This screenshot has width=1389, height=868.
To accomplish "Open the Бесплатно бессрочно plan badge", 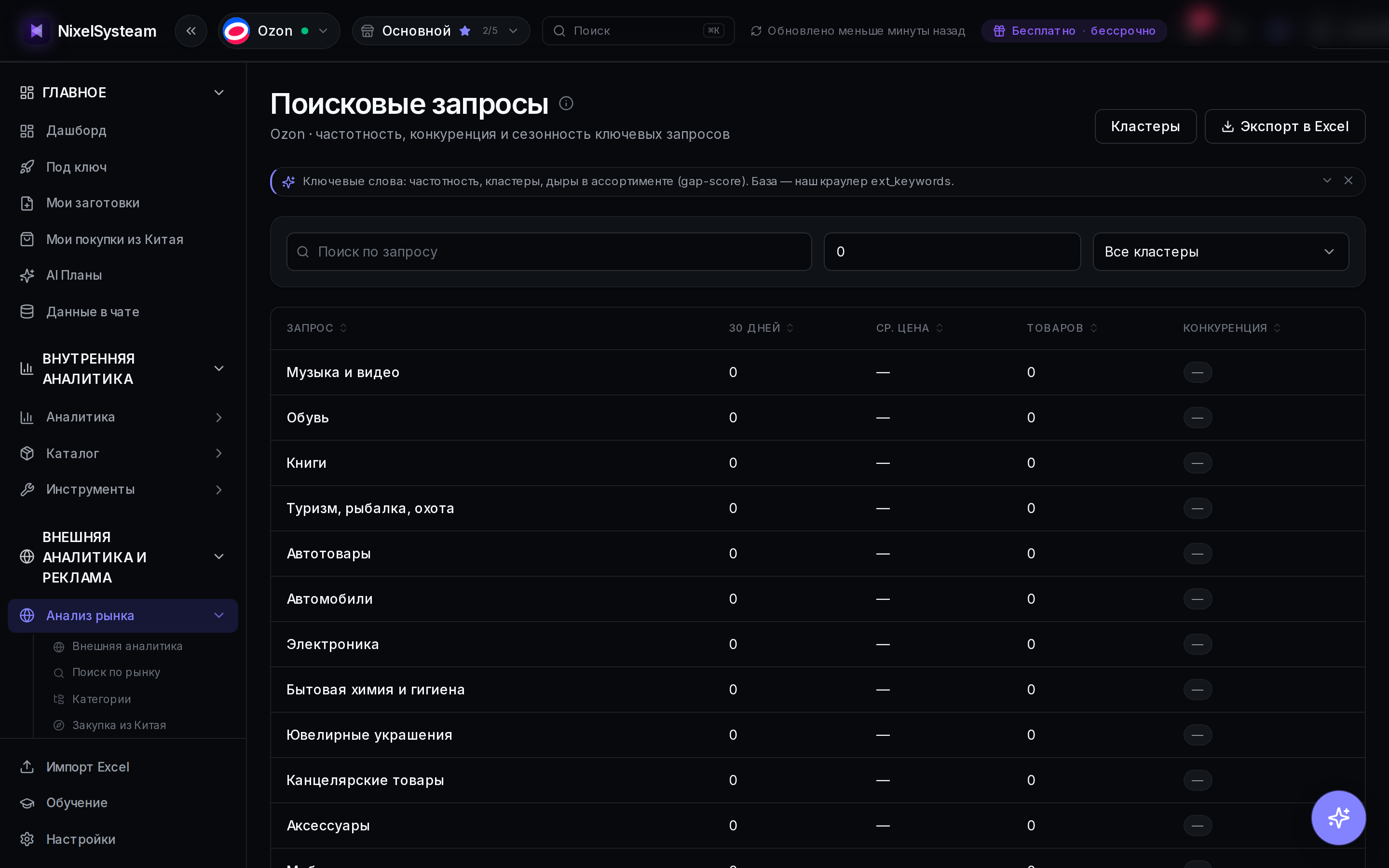I will (x=1073, y=31).
